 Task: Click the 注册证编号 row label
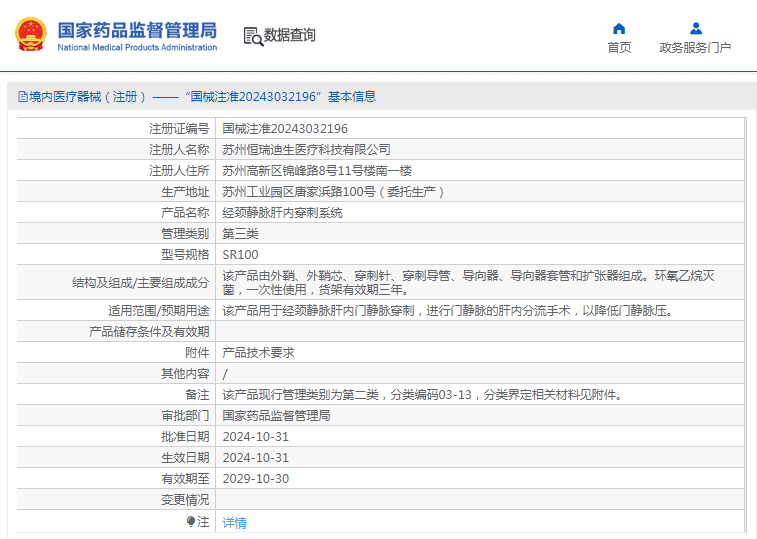[179, 128]
